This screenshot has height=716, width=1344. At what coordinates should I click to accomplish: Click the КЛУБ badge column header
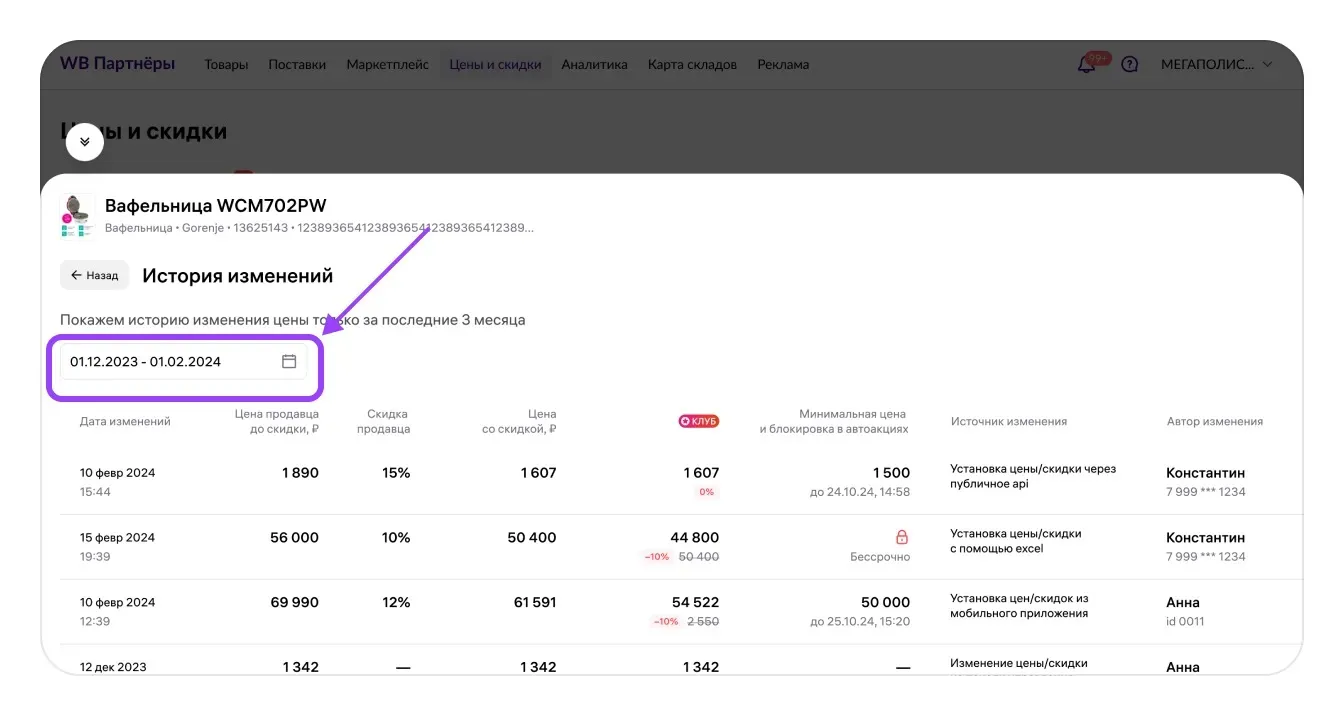click(x=699, y=421)
